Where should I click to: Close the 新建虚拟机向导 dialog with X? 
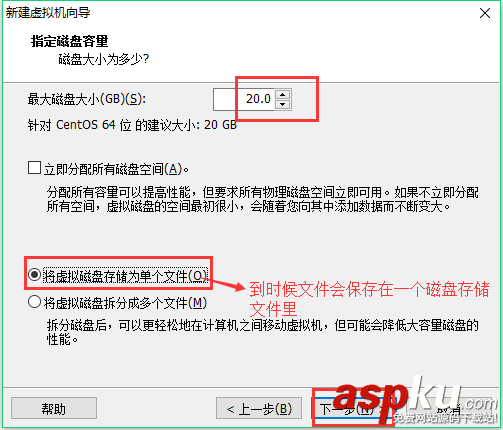pyautogui.click(x=485, y=13)
